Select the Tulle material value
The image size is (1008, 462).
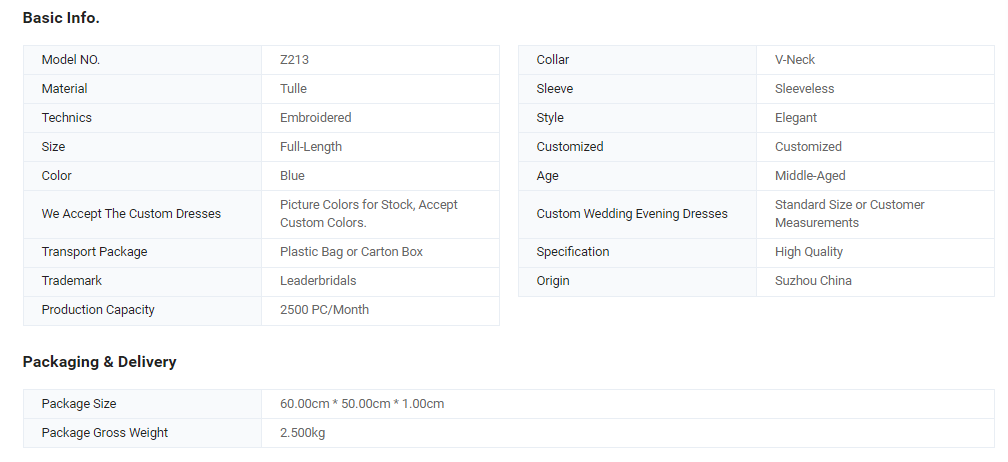[293, 89]
